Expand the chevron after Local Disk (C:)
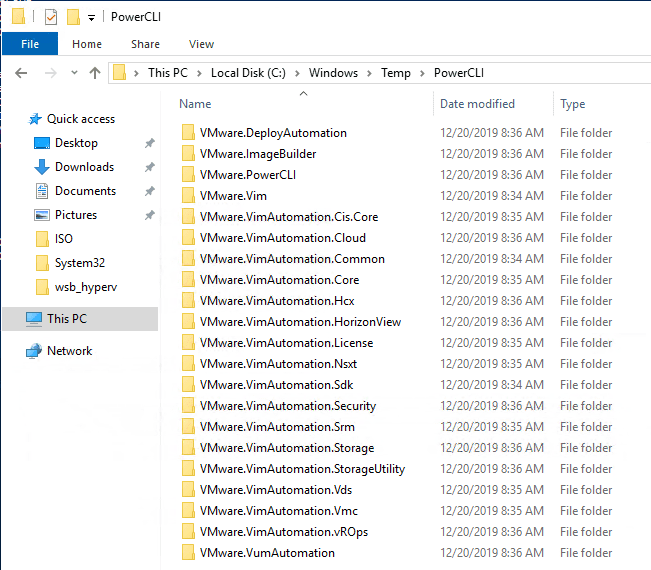The image size is (651, 570). pyautogui.click(x=297, y=73)
